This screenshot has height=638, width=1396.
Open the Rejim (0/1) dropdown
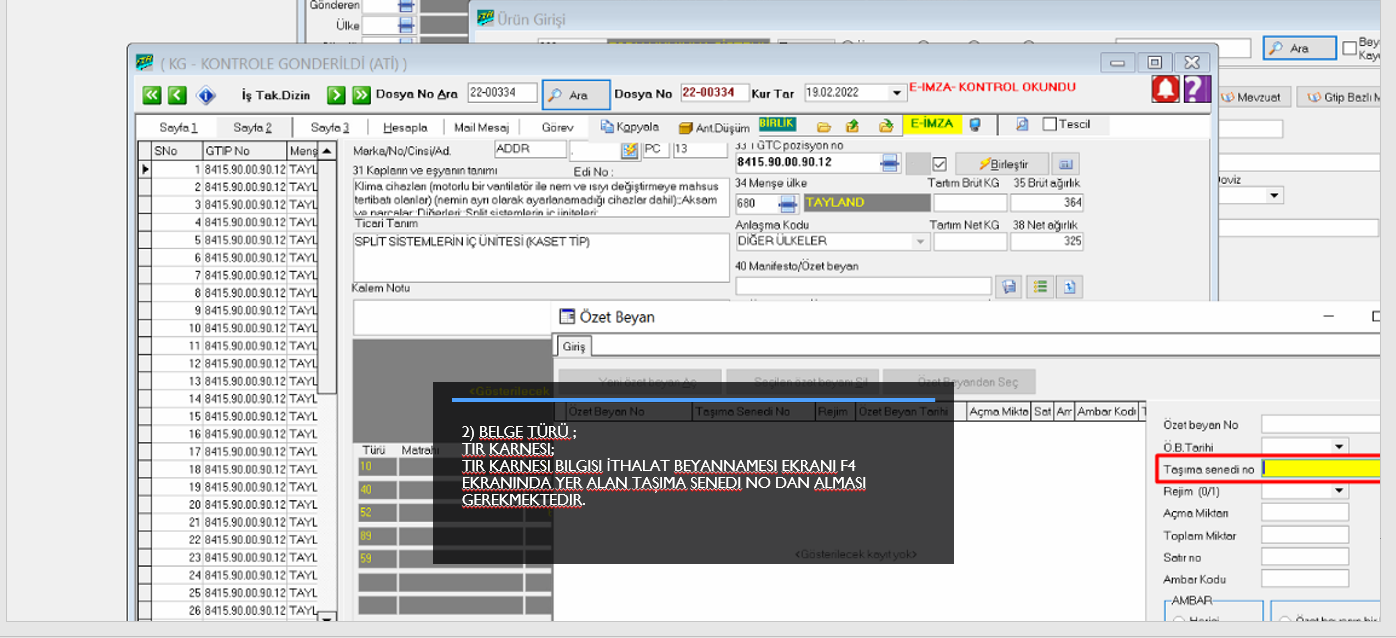[1339, 490]
